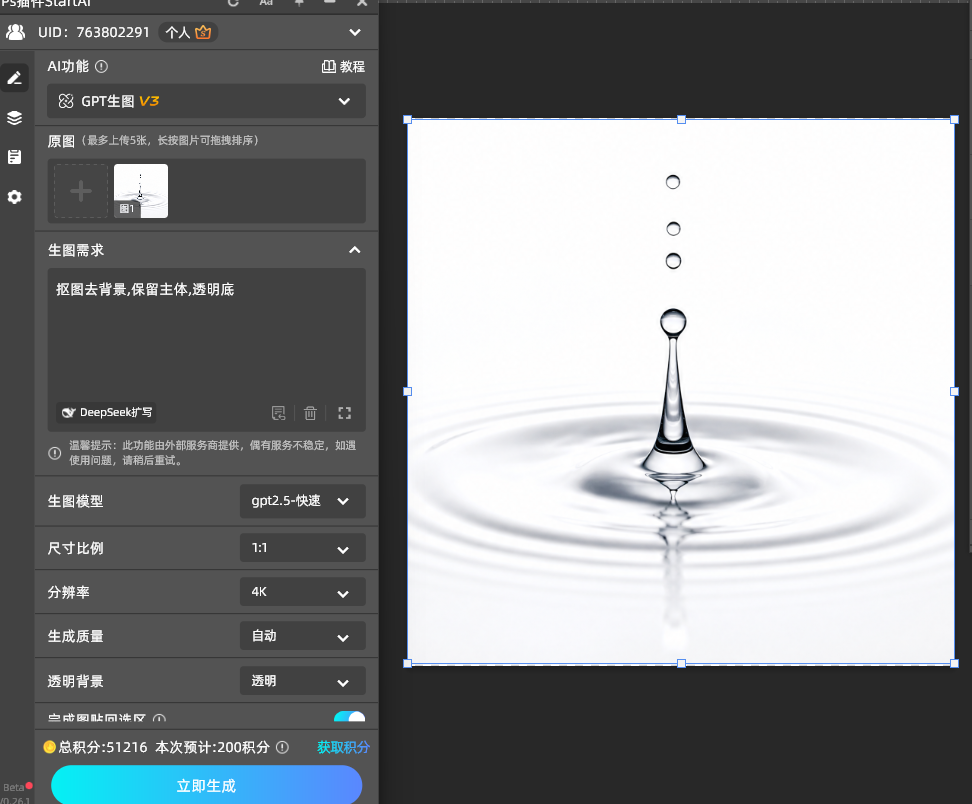Image resolution: width=972 pixels, height=804 pixels.
Task: Click the GPT生图 knot logo icon
Action: tap(66, 101)
